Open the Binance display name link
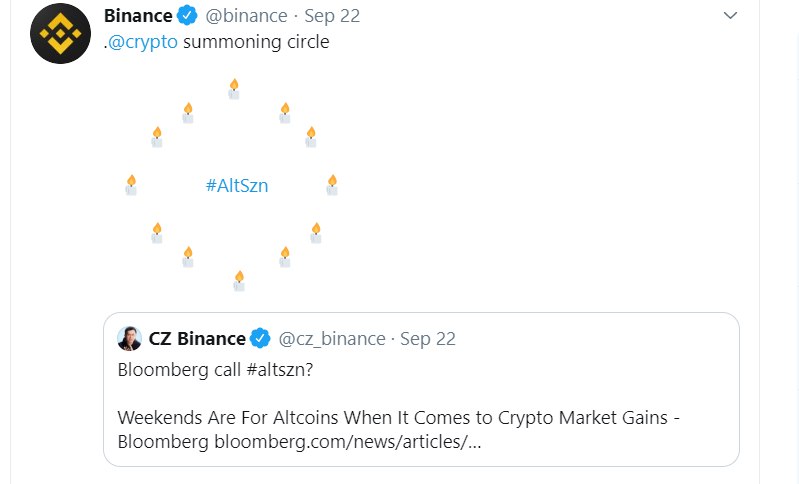Screen dimensions: 799x484 point(137,16)
